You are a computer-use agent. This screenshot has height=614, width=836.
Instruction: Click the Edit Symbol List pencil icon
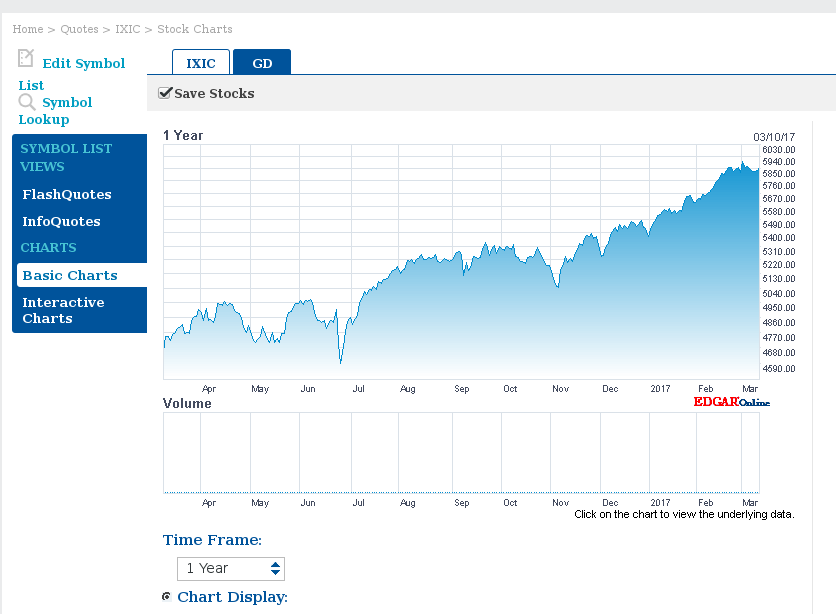point(26,58)
